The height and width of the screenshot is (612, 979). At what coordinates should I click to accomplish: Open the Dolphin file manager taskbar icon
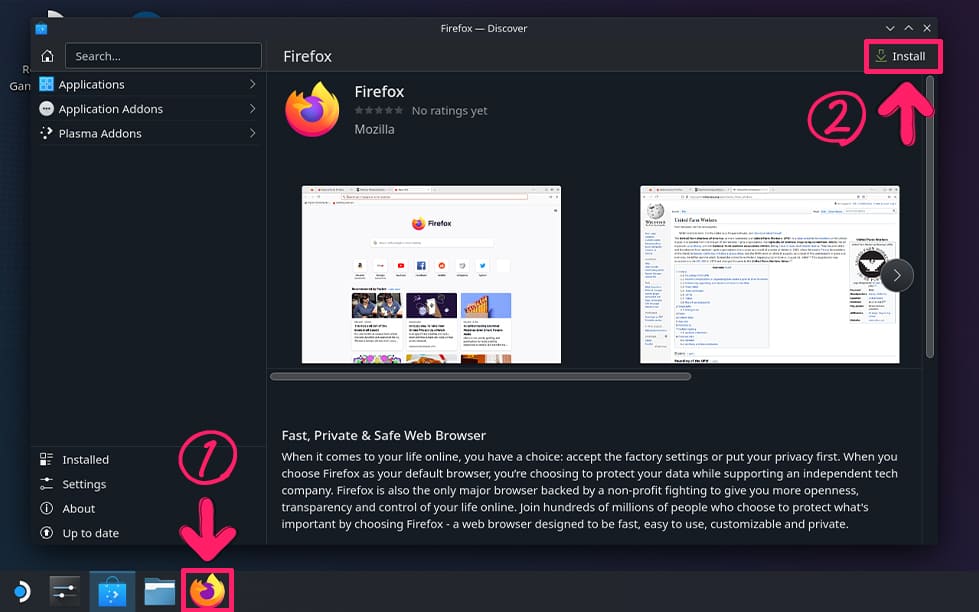pyautogui.click(x=160, y=591)
